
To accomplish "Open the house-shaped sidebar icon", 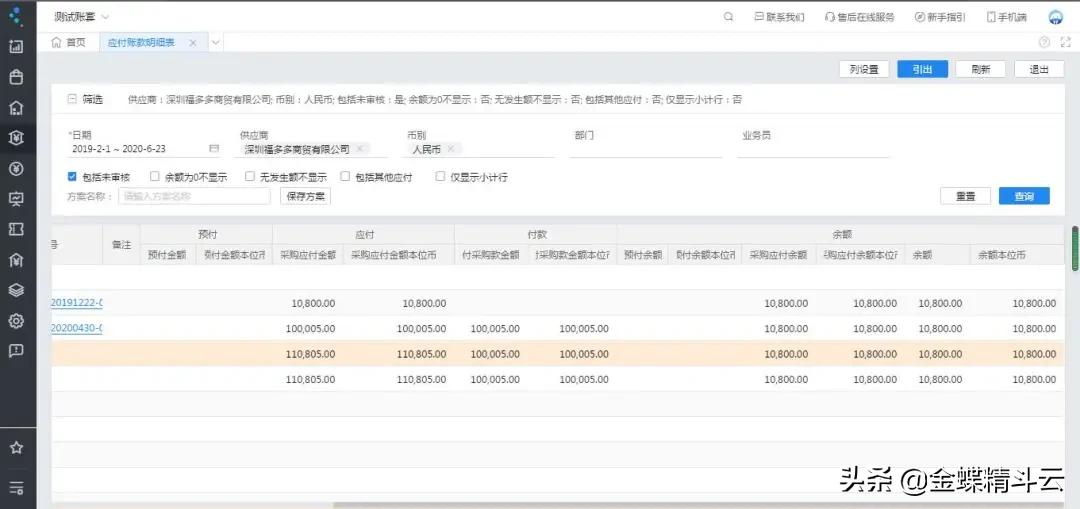I will [17, 107].
